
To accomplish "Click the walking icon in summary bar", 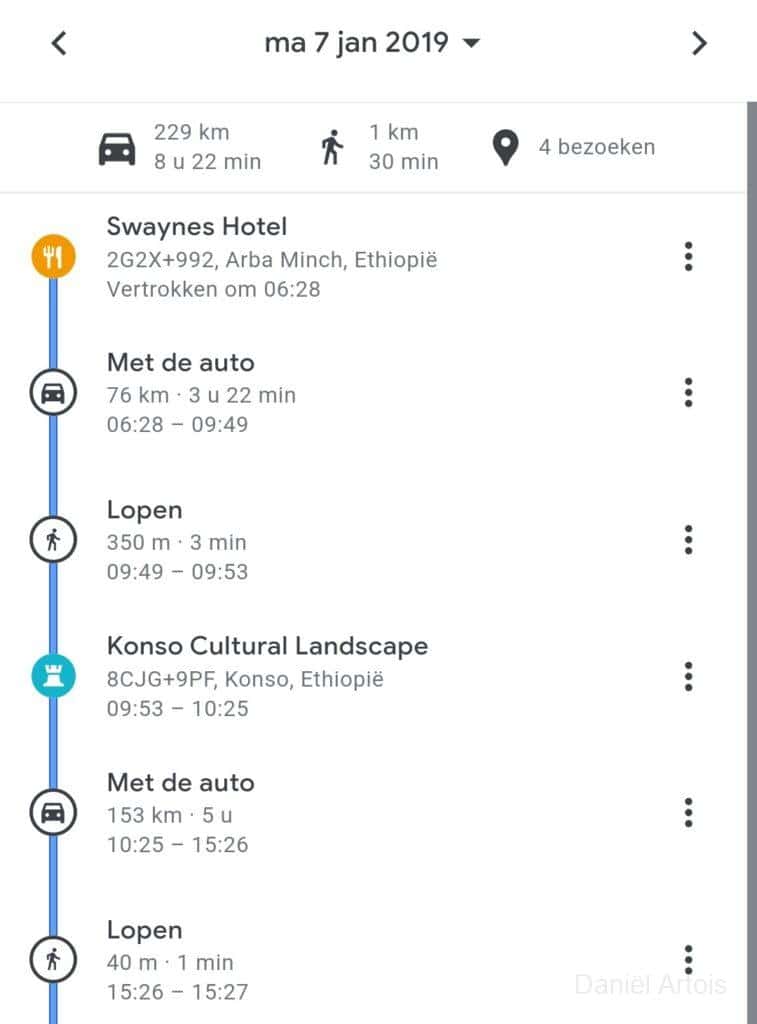I will click(332, 148).
